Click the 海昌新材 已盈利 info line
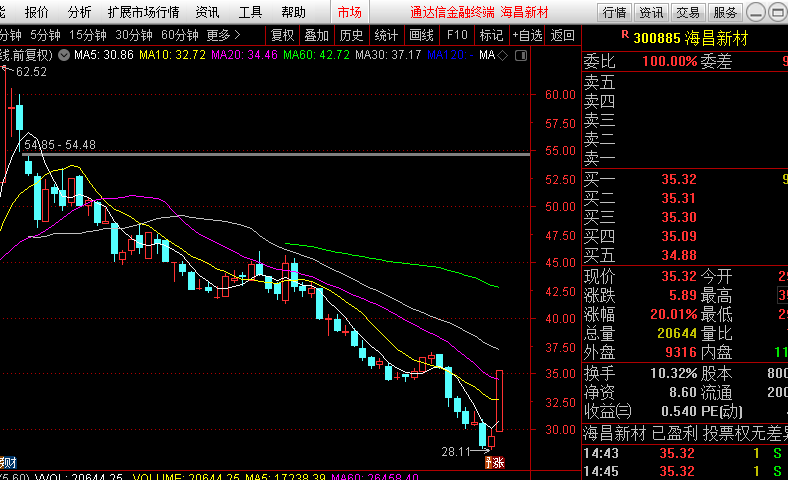 point(685,433)
